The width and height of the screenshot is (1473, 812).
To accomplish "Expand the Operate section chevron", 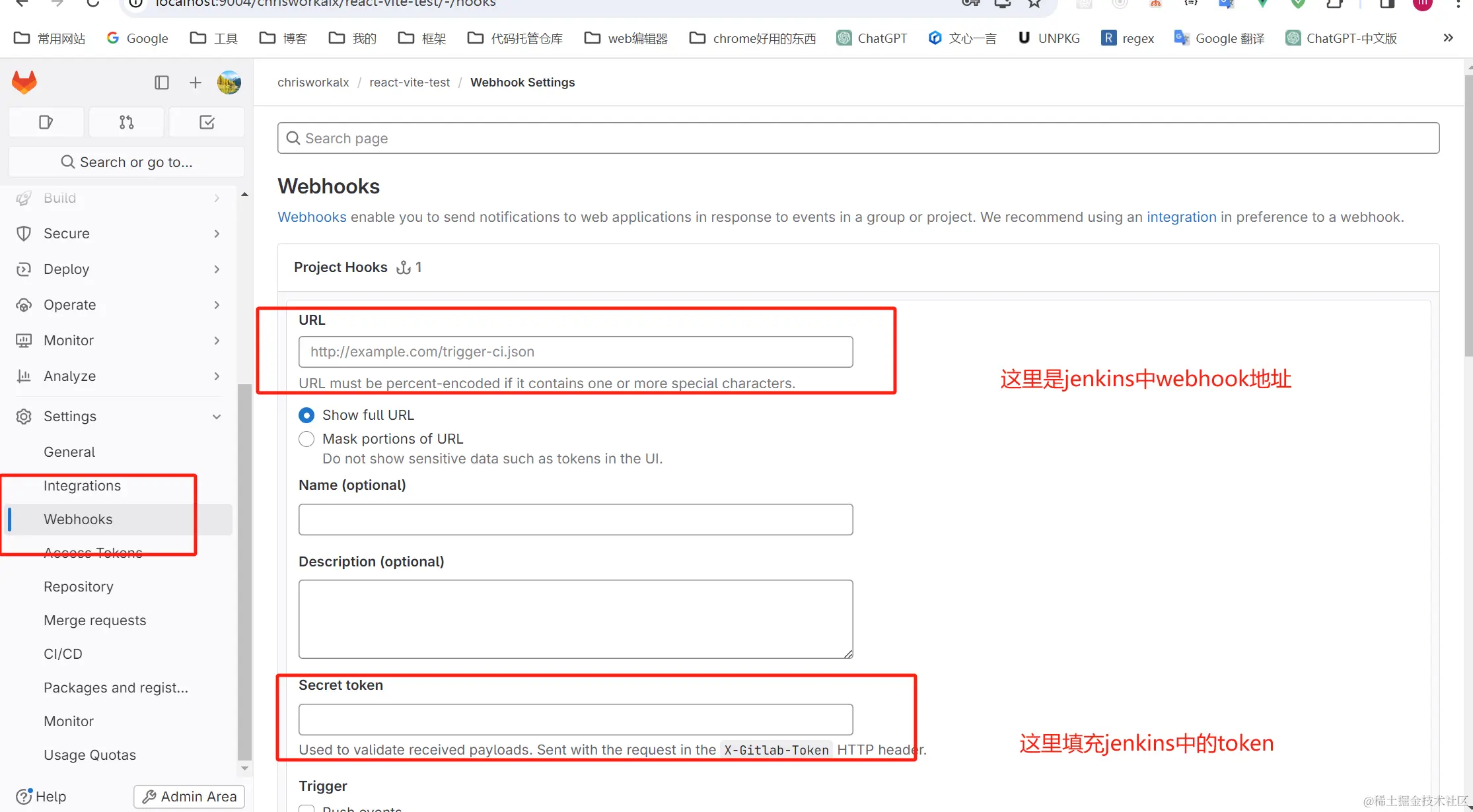I will click(x=217, y=305).
